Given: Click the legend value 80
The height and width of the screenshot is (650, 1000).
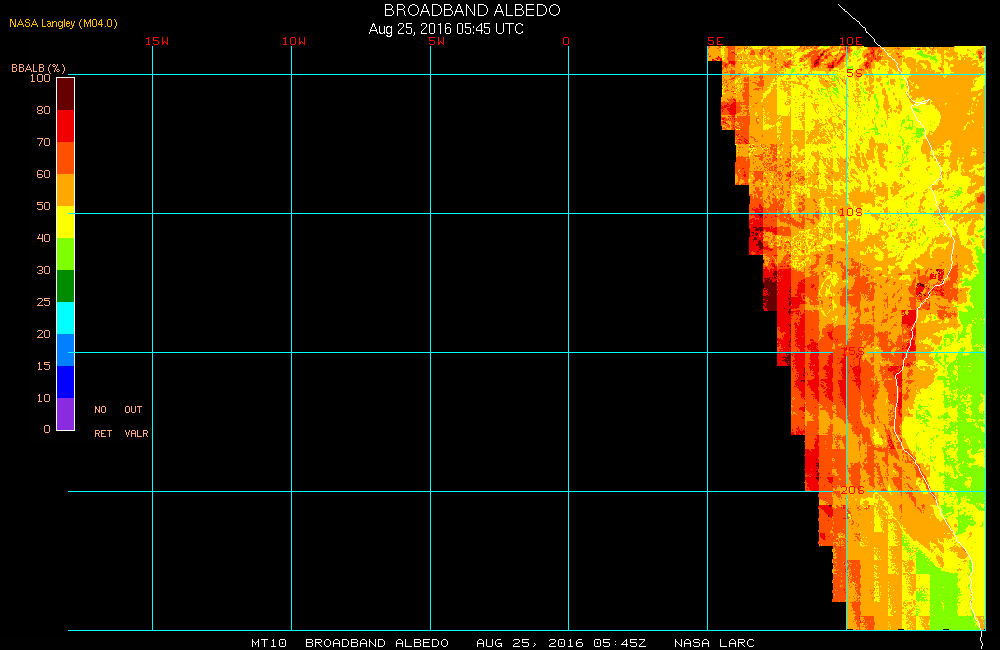Looking at the screenshot, I should (43, 110).
